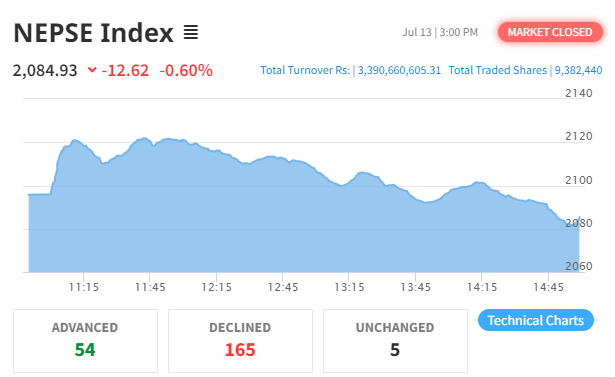Click the 12:45 time axis marker
The image size is (615, 377).
(x=283, y=287)
